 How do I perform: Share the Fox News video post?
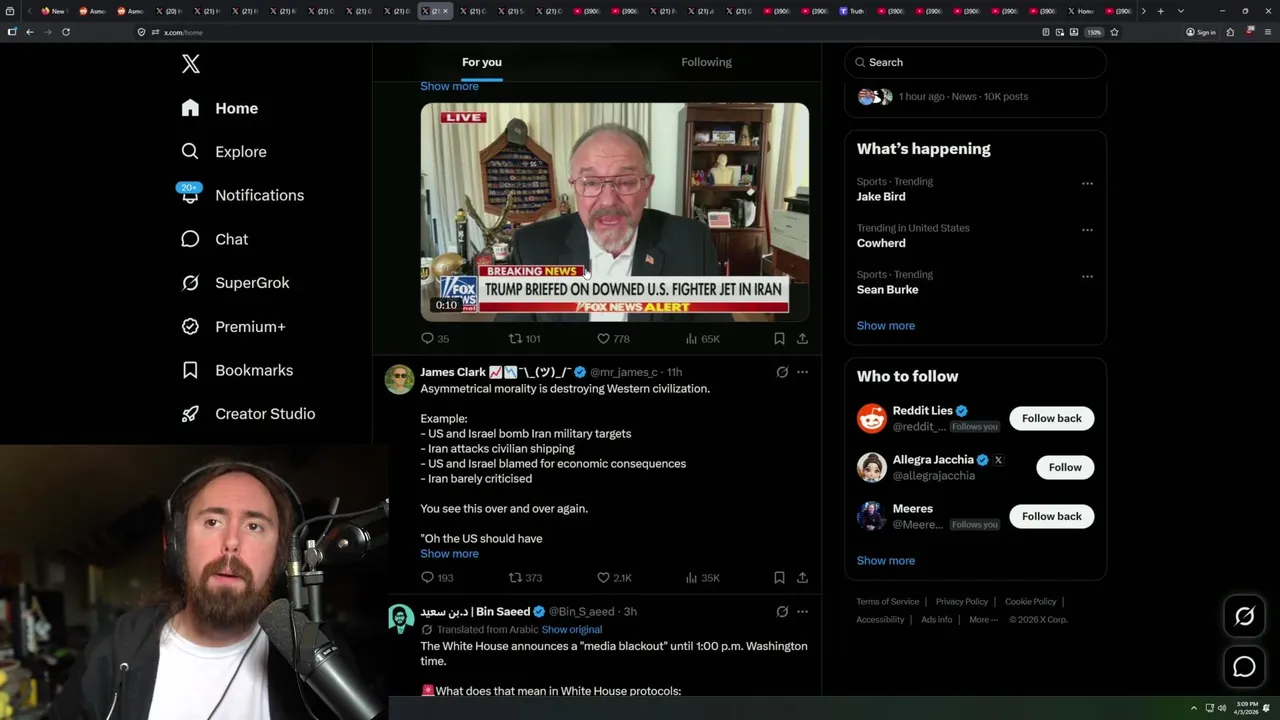[802, 339]
